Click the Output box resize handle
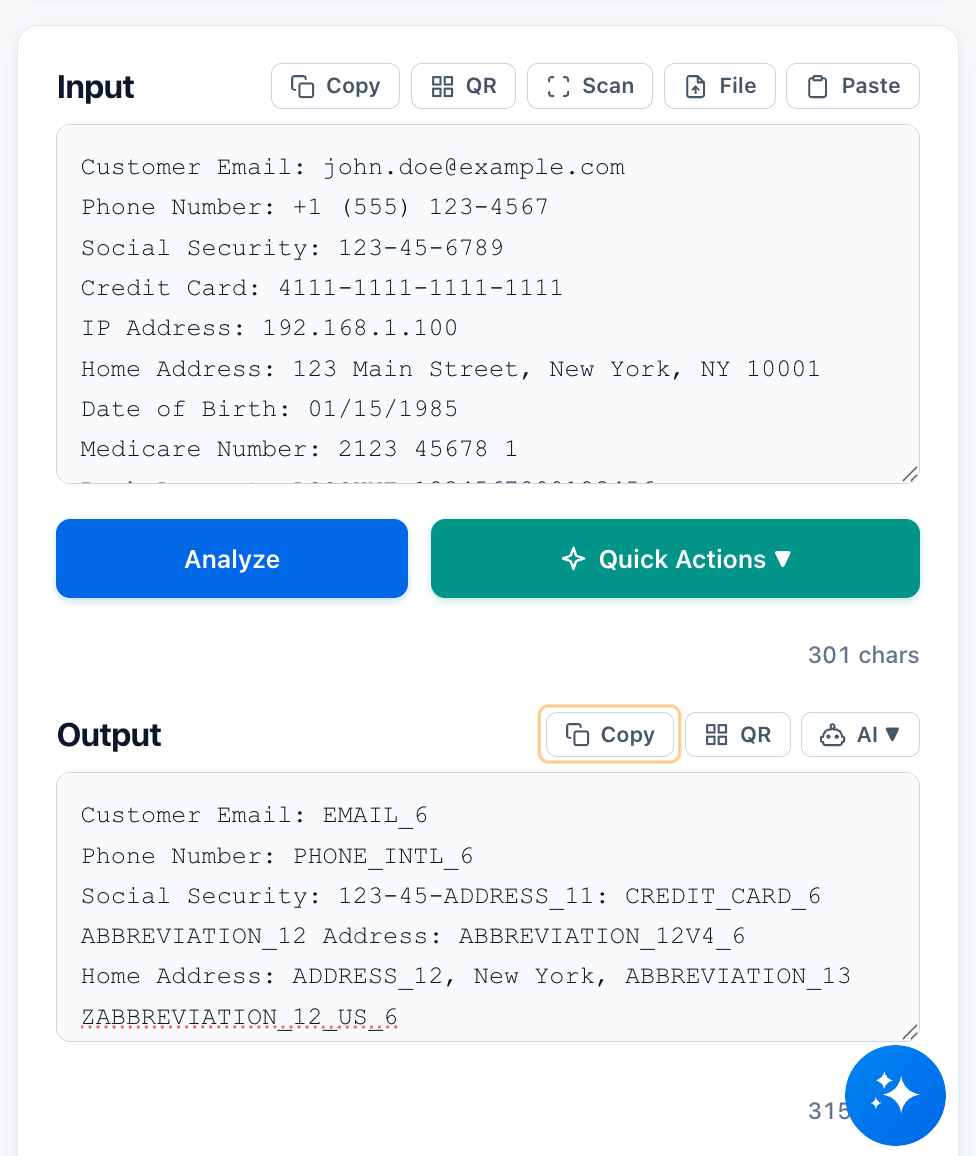The height and width of the screenshot is (1156, 976). (x=909, y=1033)
